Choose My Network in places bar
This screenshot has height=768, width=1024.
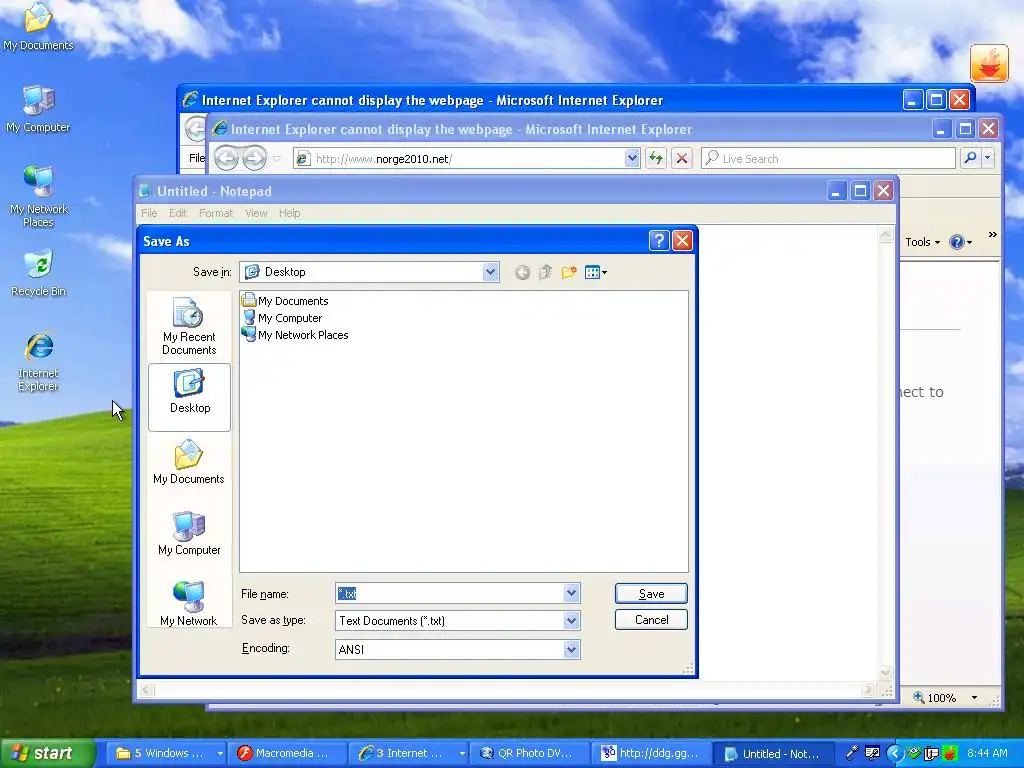click(189, 603)
